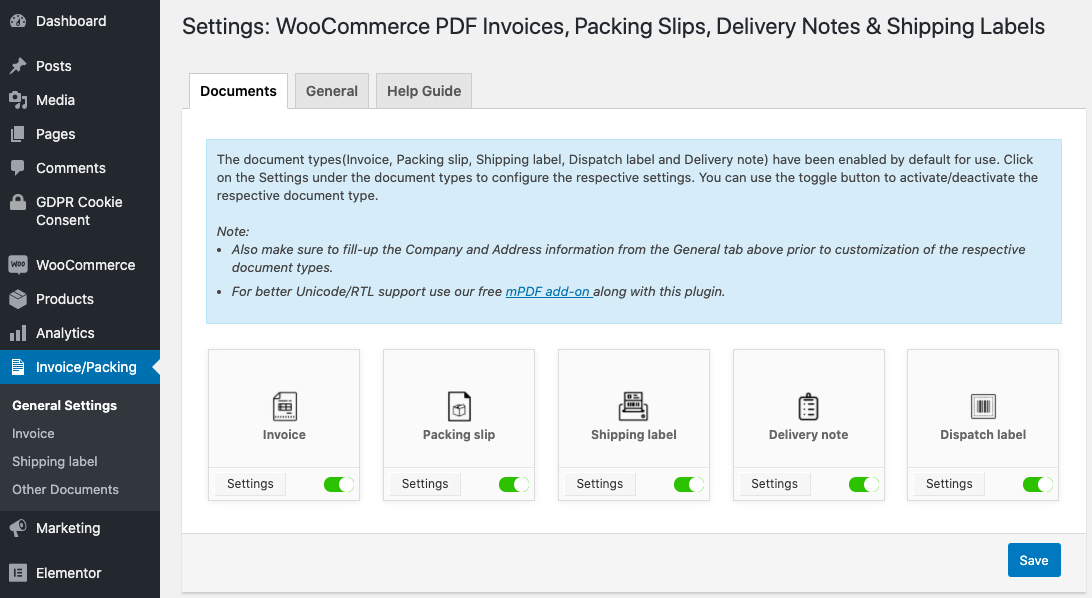Screen dimensions: 1092x598
Task: Click the Delivery note clipboard icon
Action: point(809,407)
